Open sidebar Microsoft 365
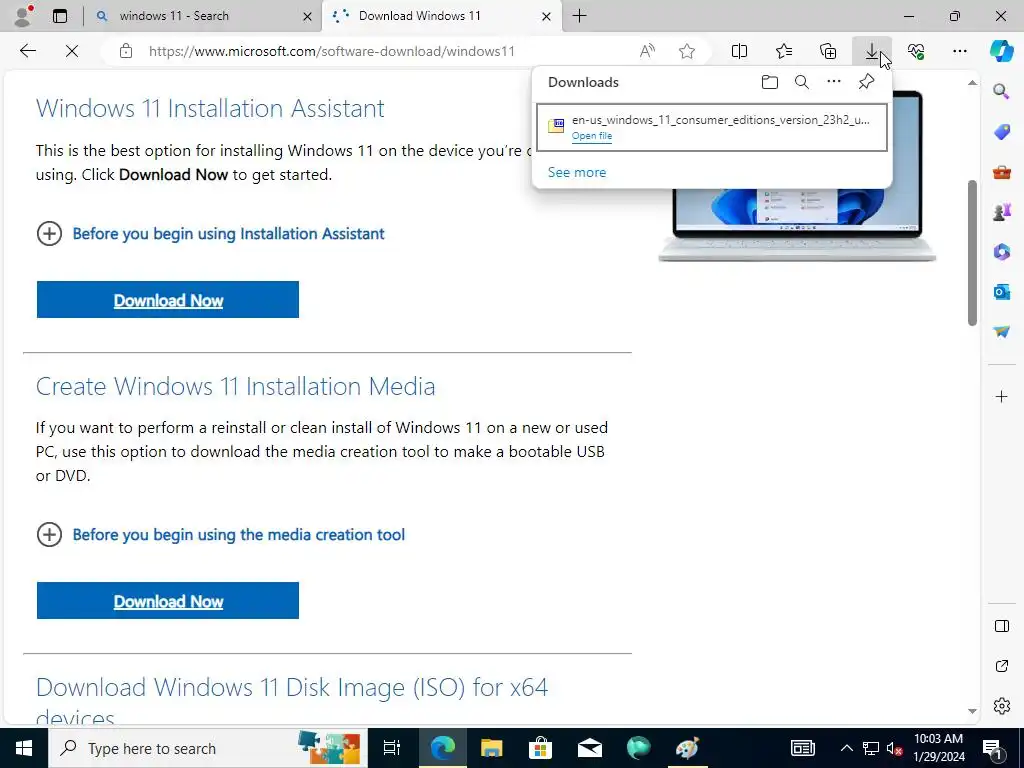This screenshot has height=768, width=1024. click(1001, 251)
